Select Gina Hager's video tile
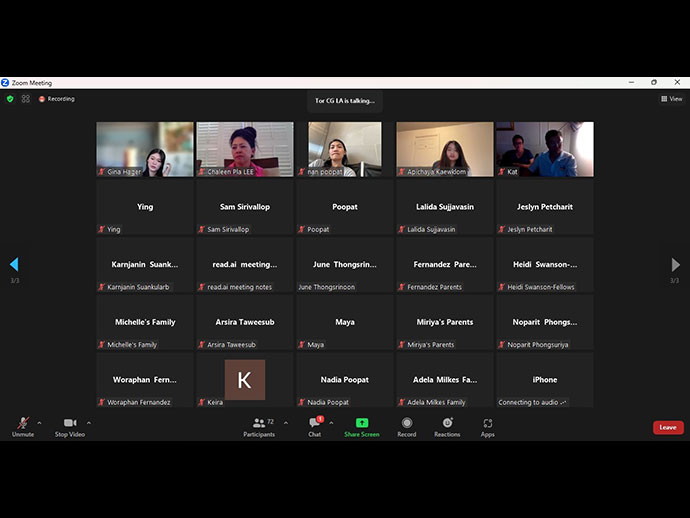This screenshot has height=518, width=690. 145,149
